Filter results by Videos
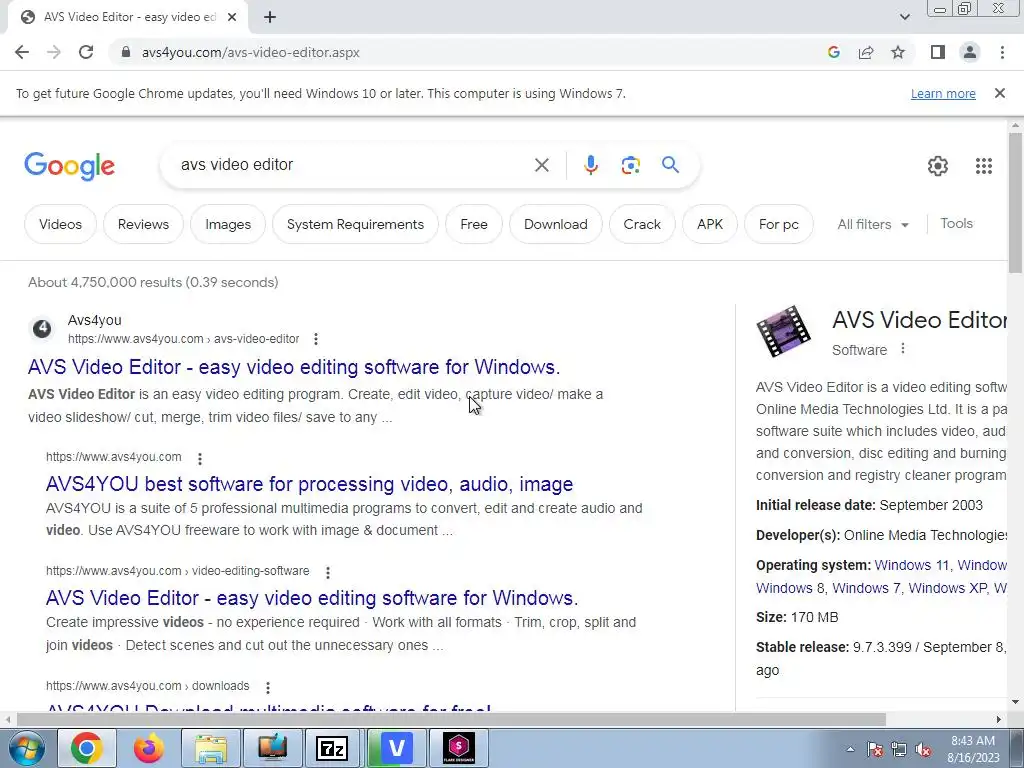This screenshot has width=1024, height=768. click(60, 224)
